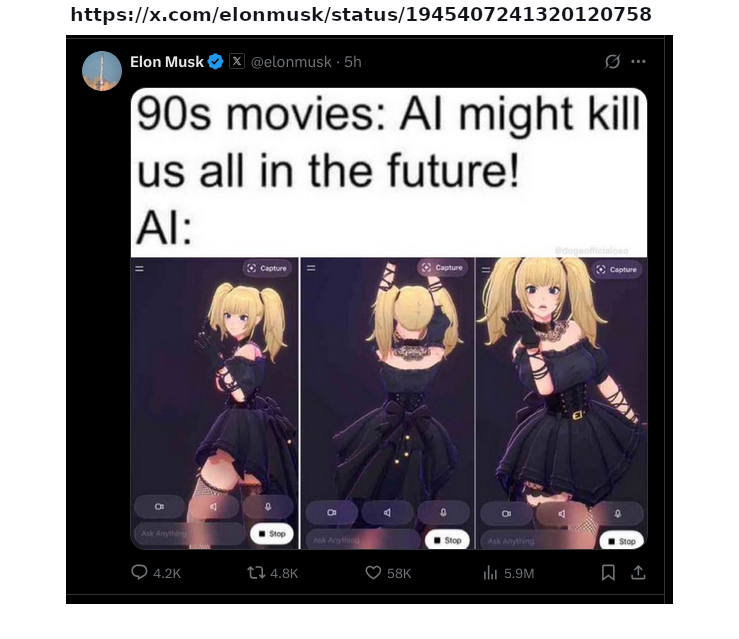Click the X affiliation badge next to name
Image resolution: width=739 pixels, height=639 pixels.
tap(237, 61)
